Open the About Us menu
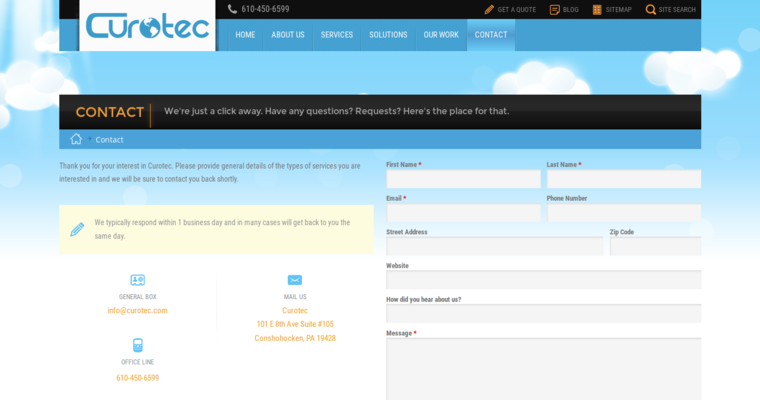This screenshot has height=400, width=760. pyautogui.click(x=288, y=35)
